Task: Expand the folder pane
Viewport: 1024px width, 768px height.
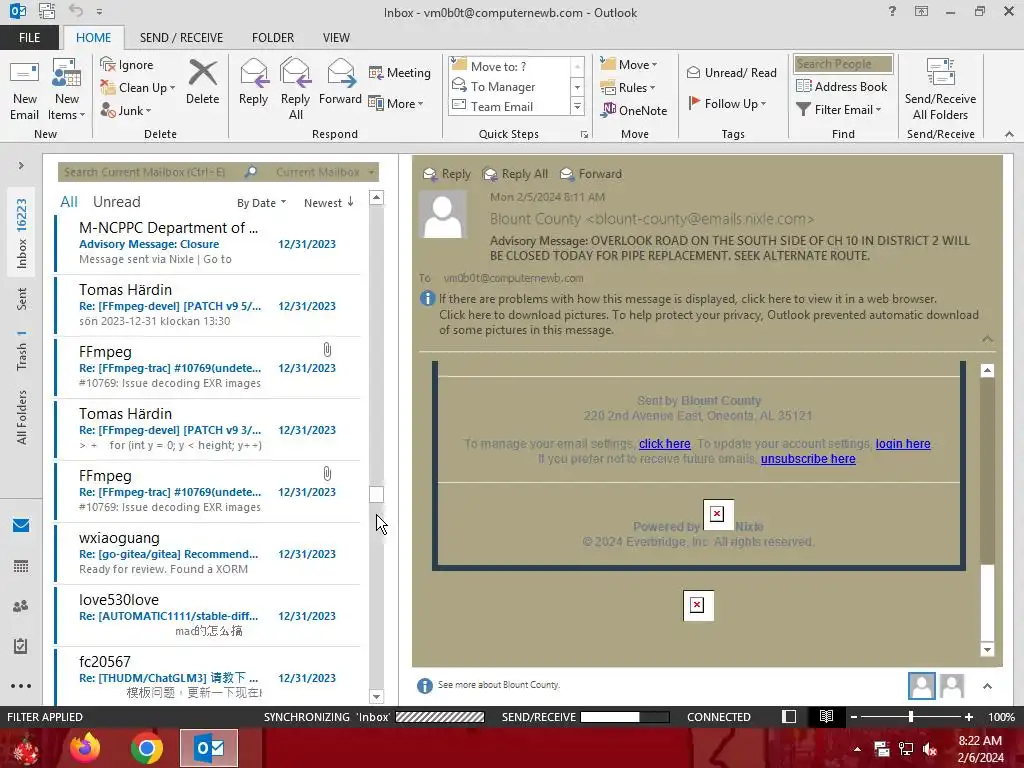Action: (21, 166)
